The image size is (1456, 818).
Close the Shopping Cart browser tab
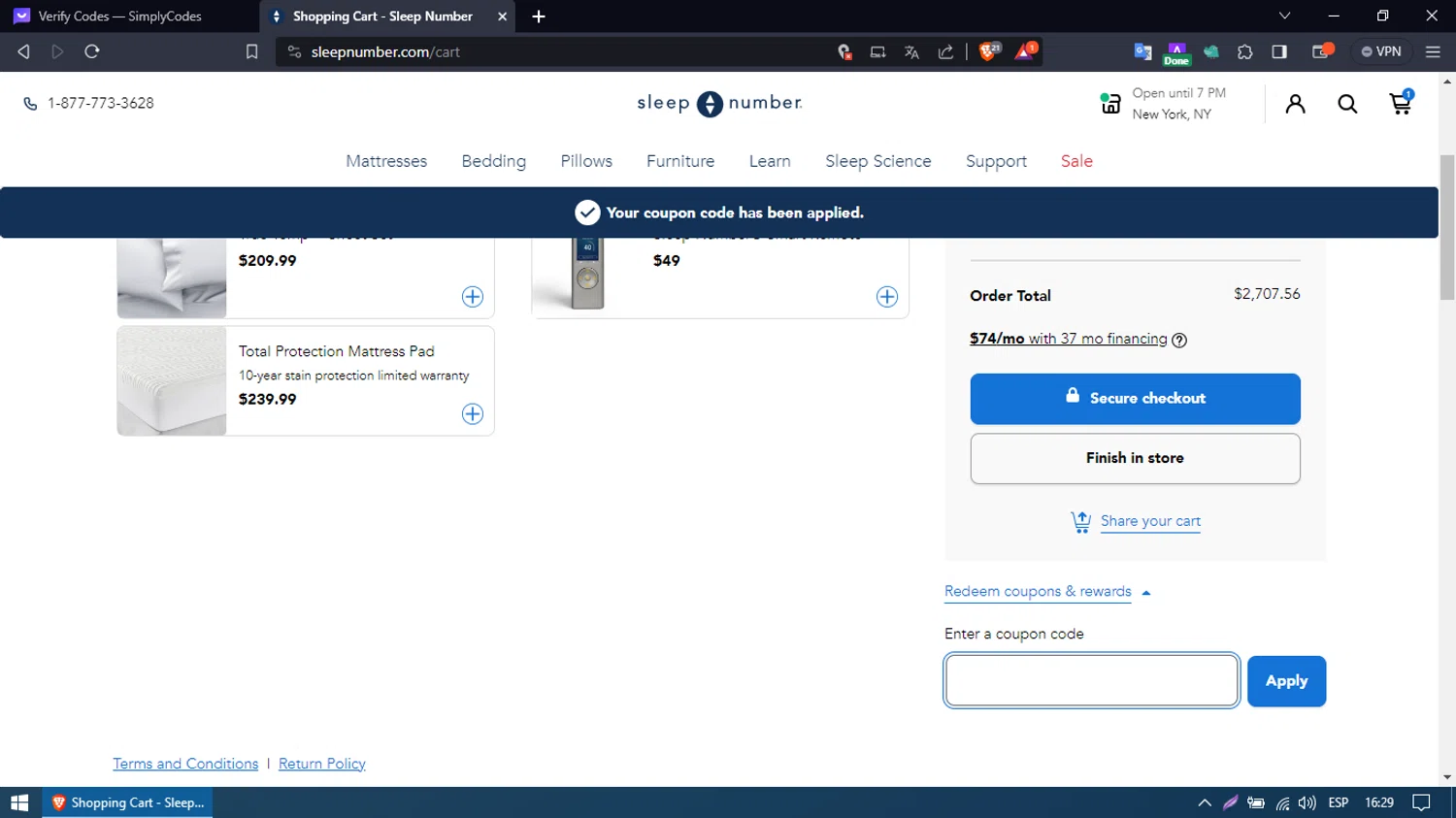pyautogui.click(x=502, y=16)
